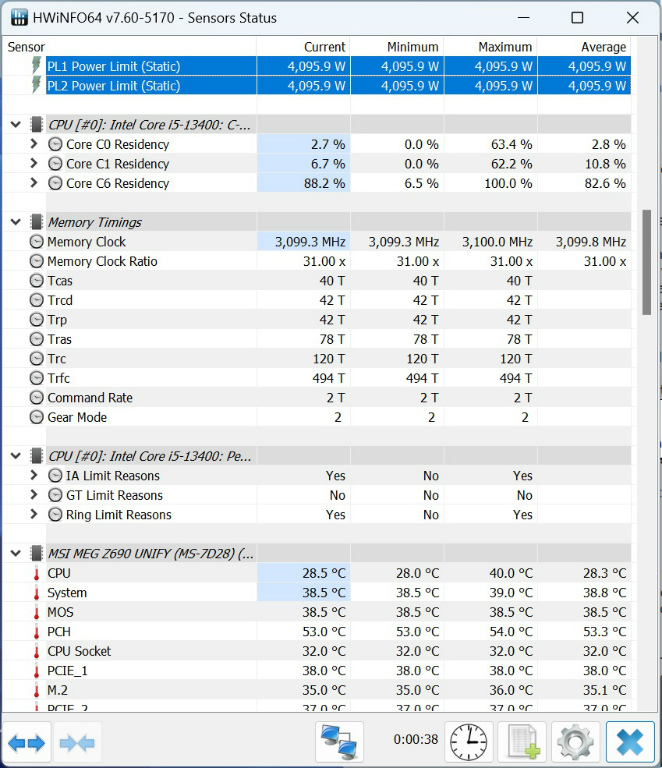662x768 pixels.
Task: Close sensors with blue X icon
Action: pos(630,743)
